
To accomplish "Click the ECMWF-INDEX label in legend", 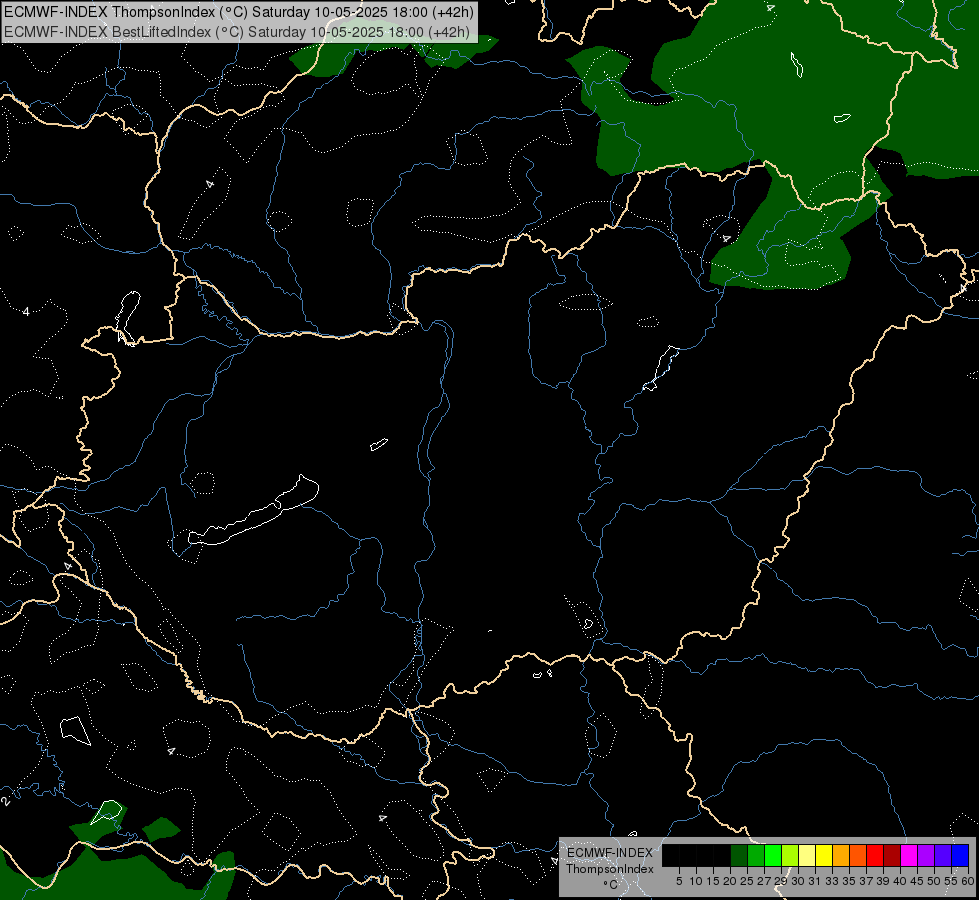I will pos(610,853).
